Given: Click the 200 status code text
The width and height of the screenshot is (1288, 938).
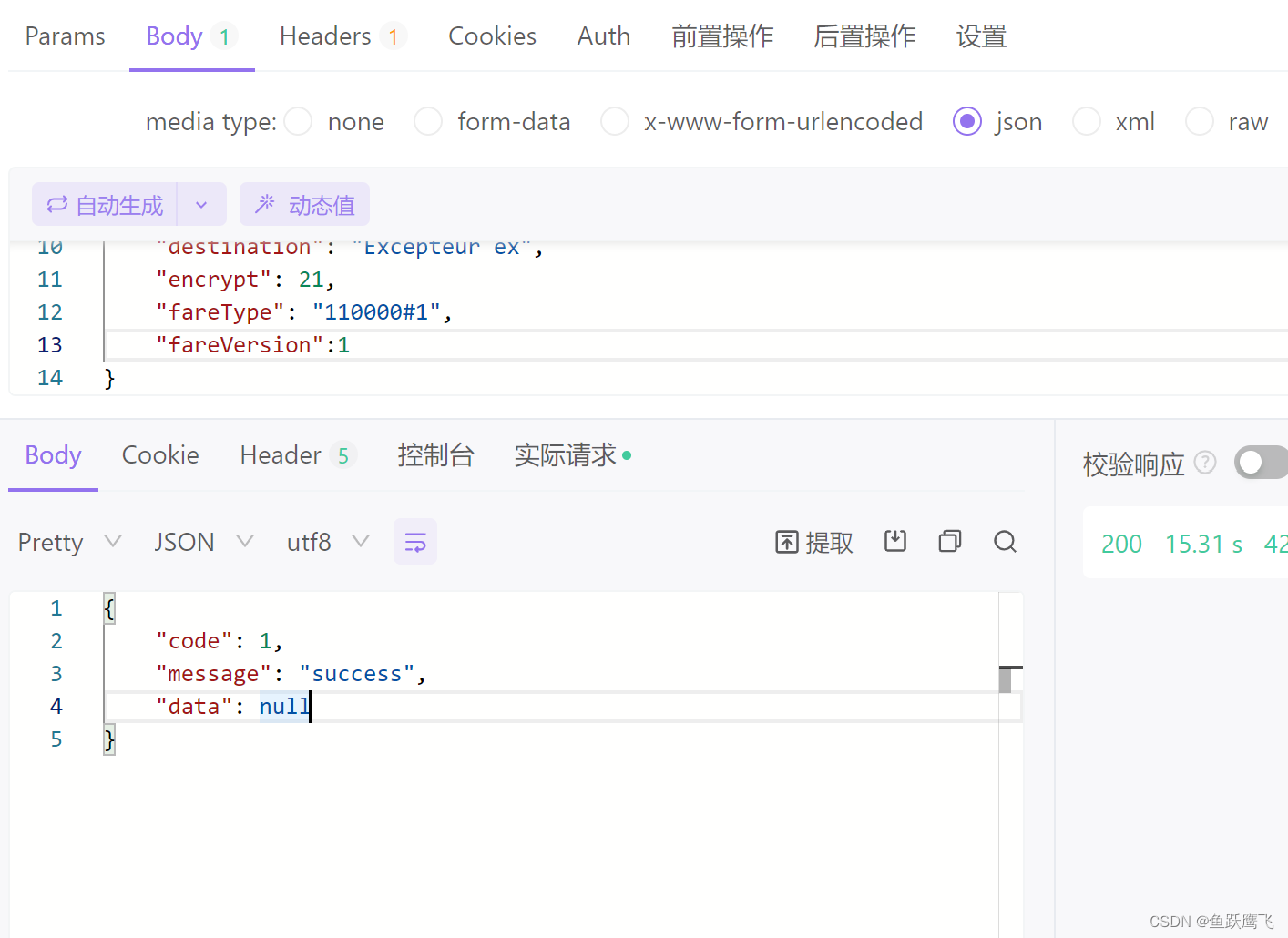Looking at the screenshot, I should [1121, 544].
